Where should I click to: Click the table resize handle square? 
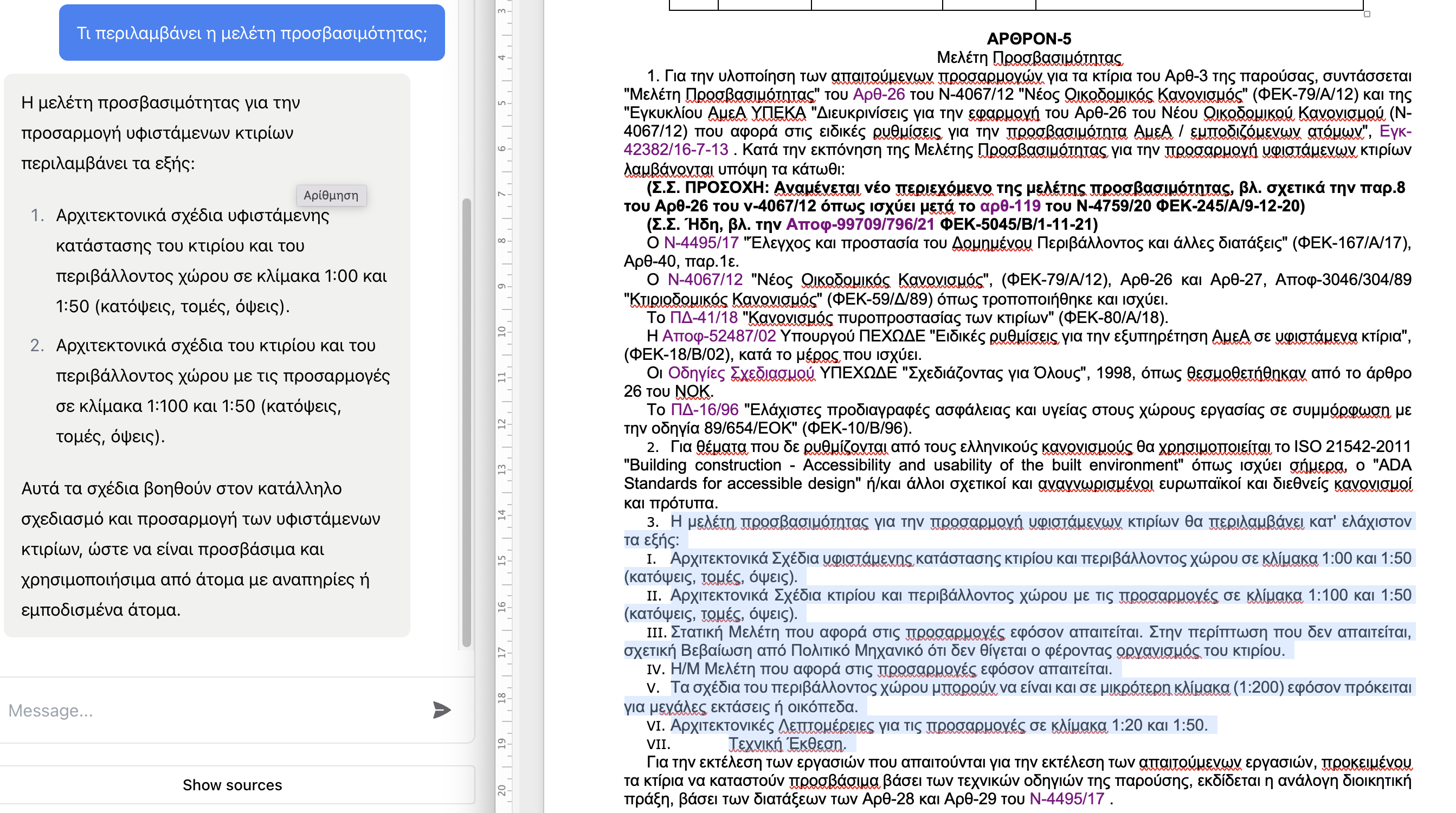1367,14
